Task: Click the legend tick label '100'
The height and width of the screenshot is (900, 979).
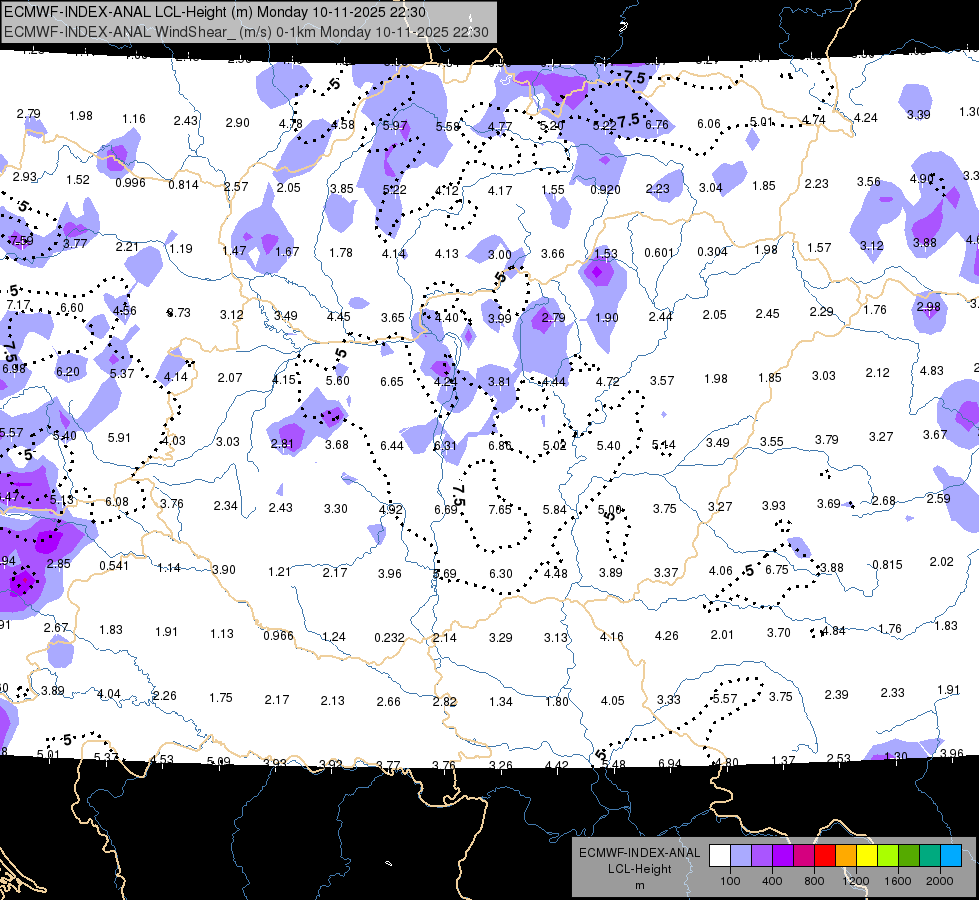Action: point(730,881)
